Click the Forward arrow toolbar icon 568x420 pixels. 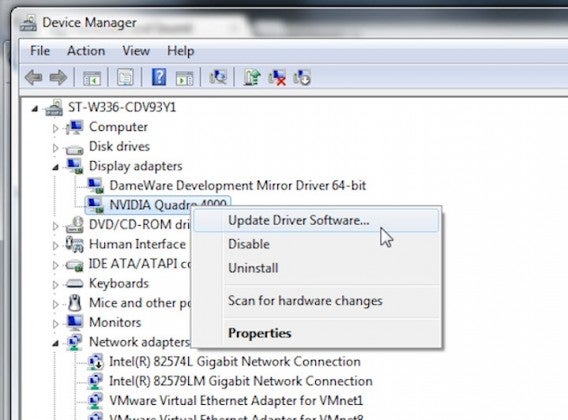click(x=58, y=77)
